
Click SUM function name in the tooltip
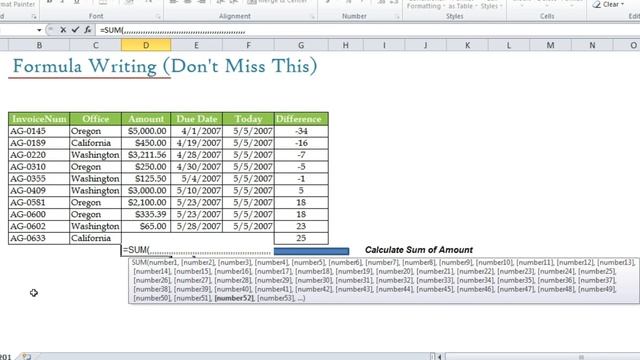coord(139,262)
